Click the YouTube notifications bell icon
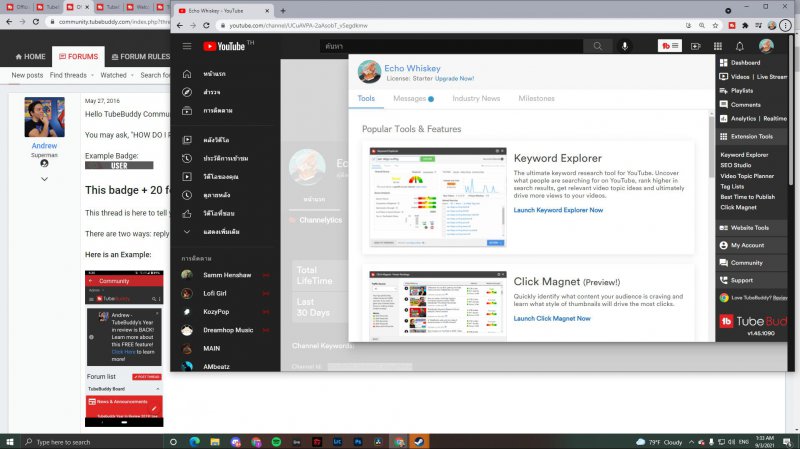The height and width of the screenshot is (449, 800). point(740,46)
